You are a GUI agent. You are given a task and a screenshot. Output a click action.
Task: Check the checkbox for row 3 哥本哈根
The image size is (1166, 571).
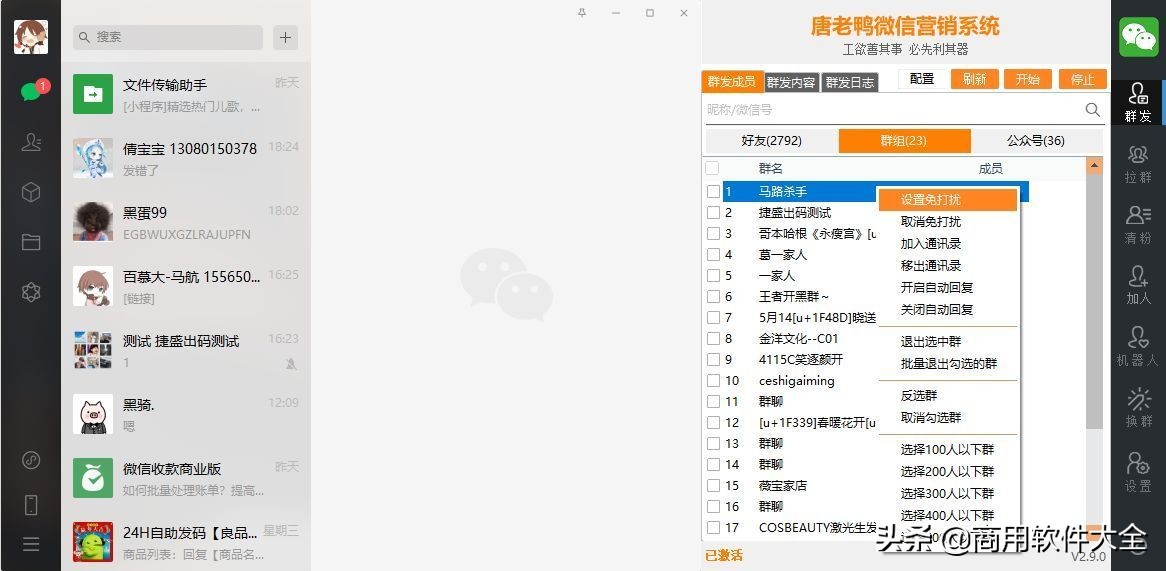713,233
